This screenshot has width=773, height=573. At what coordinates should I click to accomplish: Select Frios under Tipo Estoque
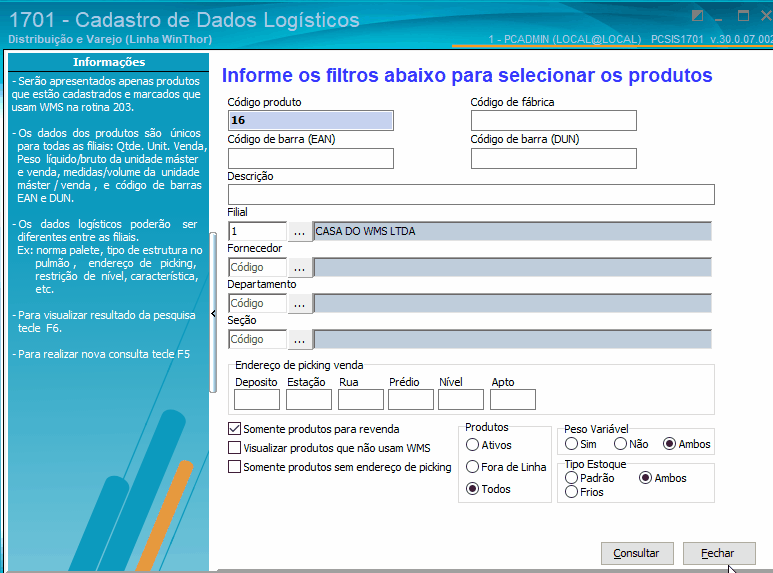click(x=571, y=492)
